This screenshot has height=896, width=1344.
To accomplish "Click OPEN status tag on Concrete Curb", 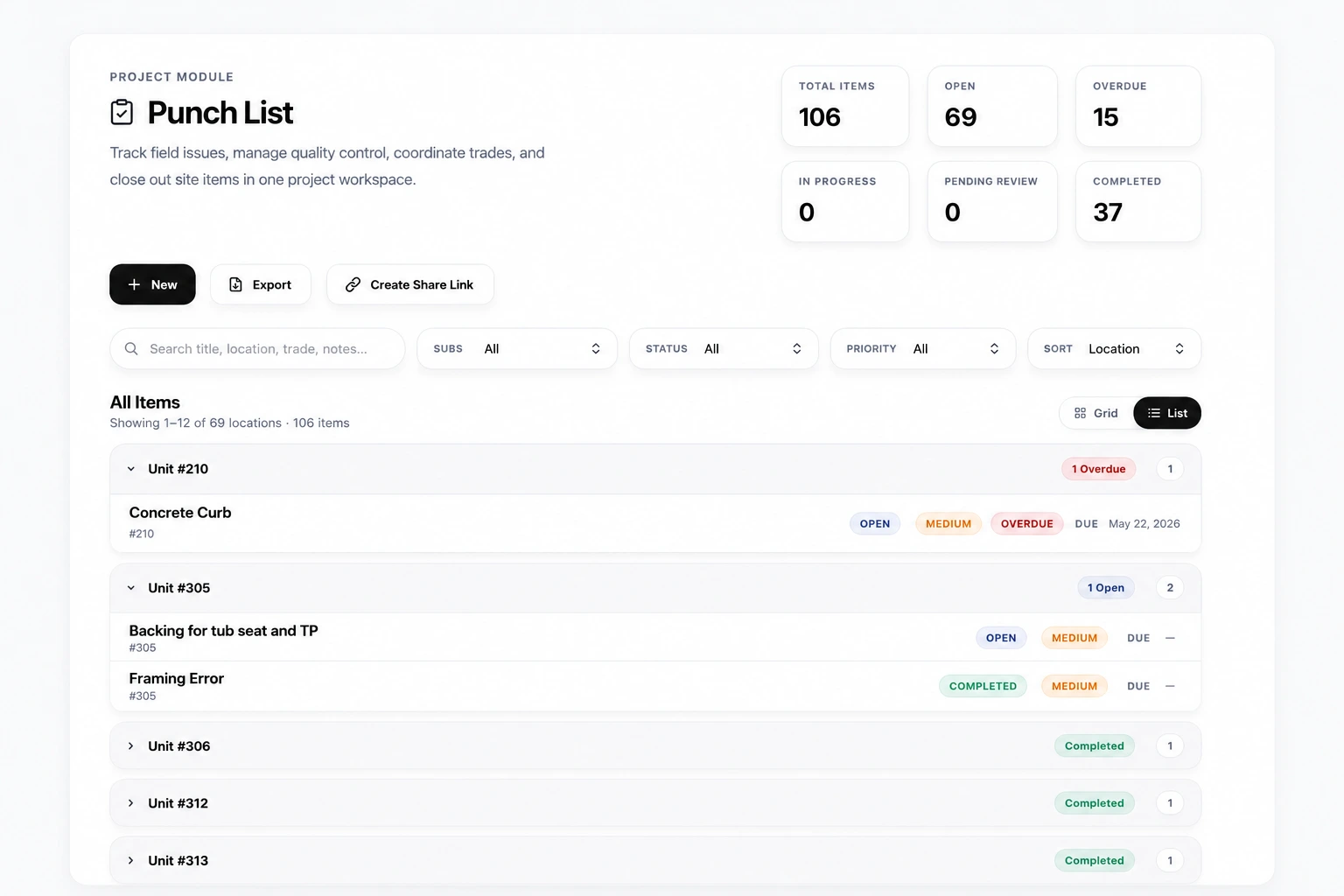I will [875, 524].
